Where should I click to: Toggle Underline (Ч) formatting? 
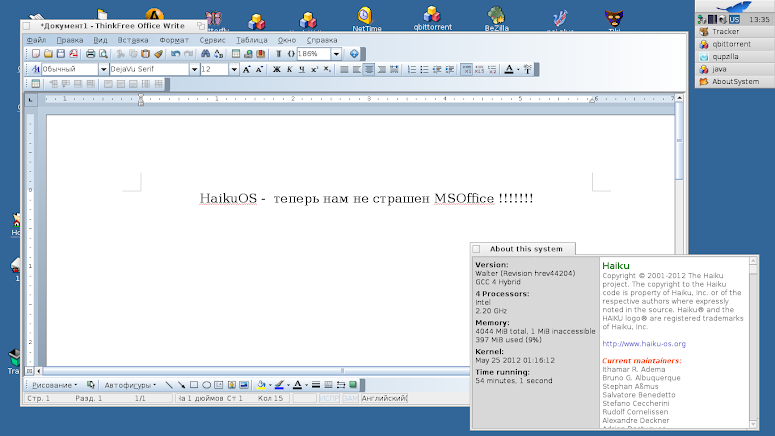[302, 69]
